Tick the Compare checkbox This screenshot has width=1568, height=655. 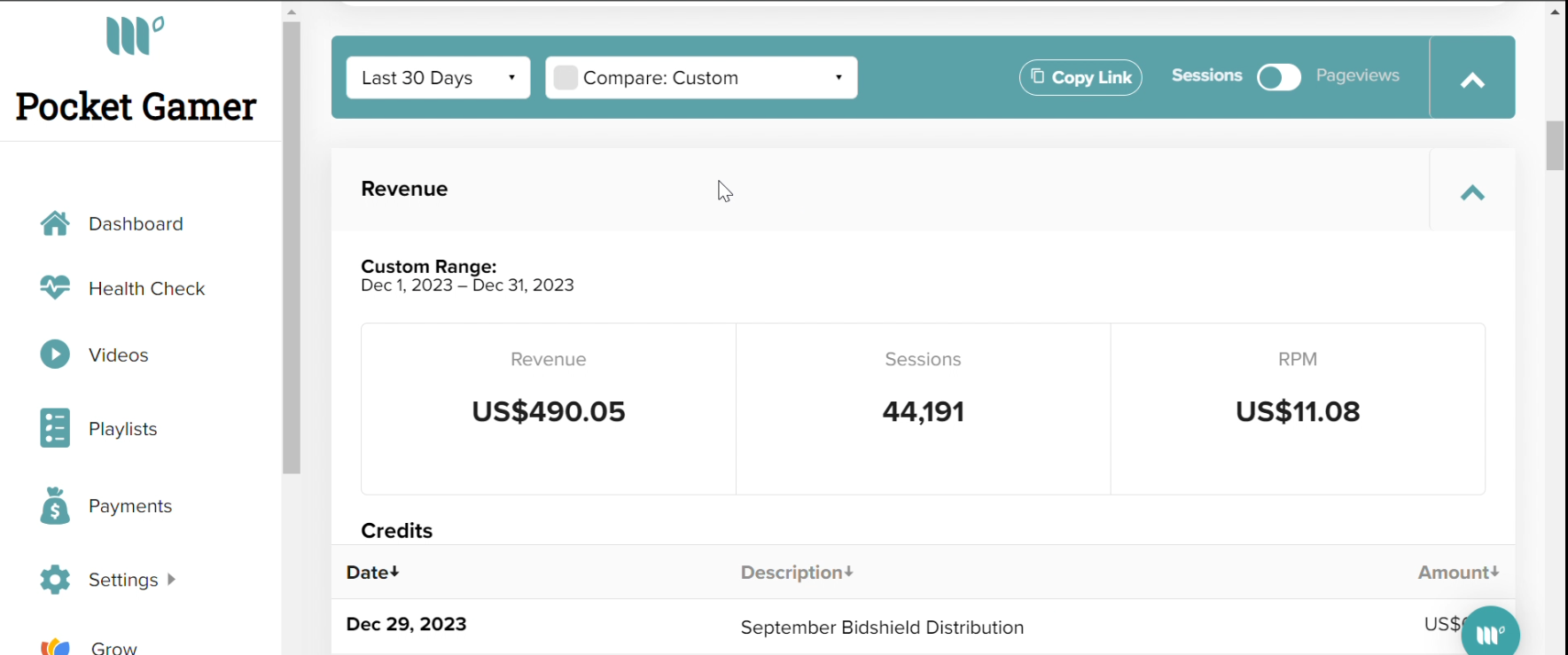click(x=566, y=78)
